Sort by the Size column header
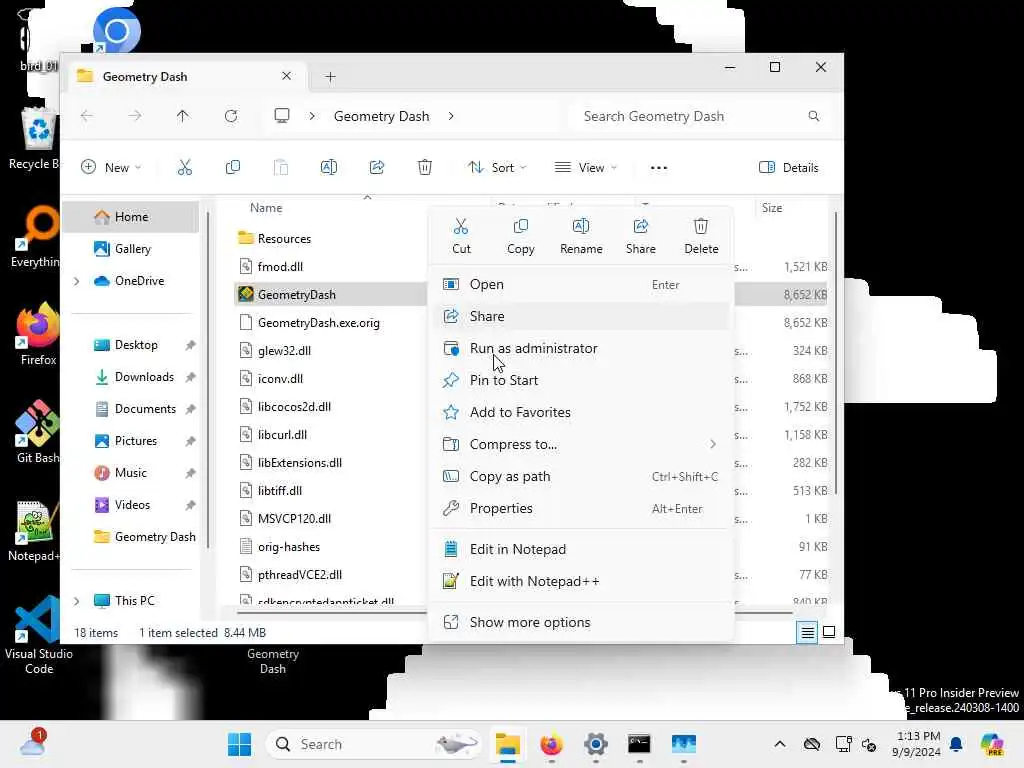The image size is (1024, 768). [x=772, y=208]
